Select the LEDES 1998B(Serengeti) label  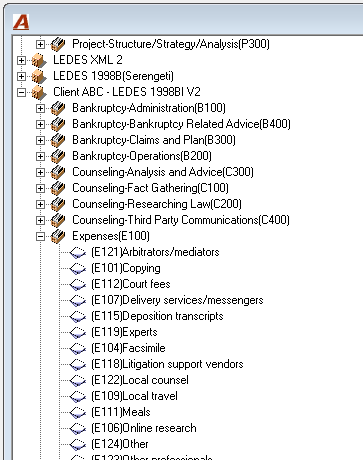coord(113,76)
